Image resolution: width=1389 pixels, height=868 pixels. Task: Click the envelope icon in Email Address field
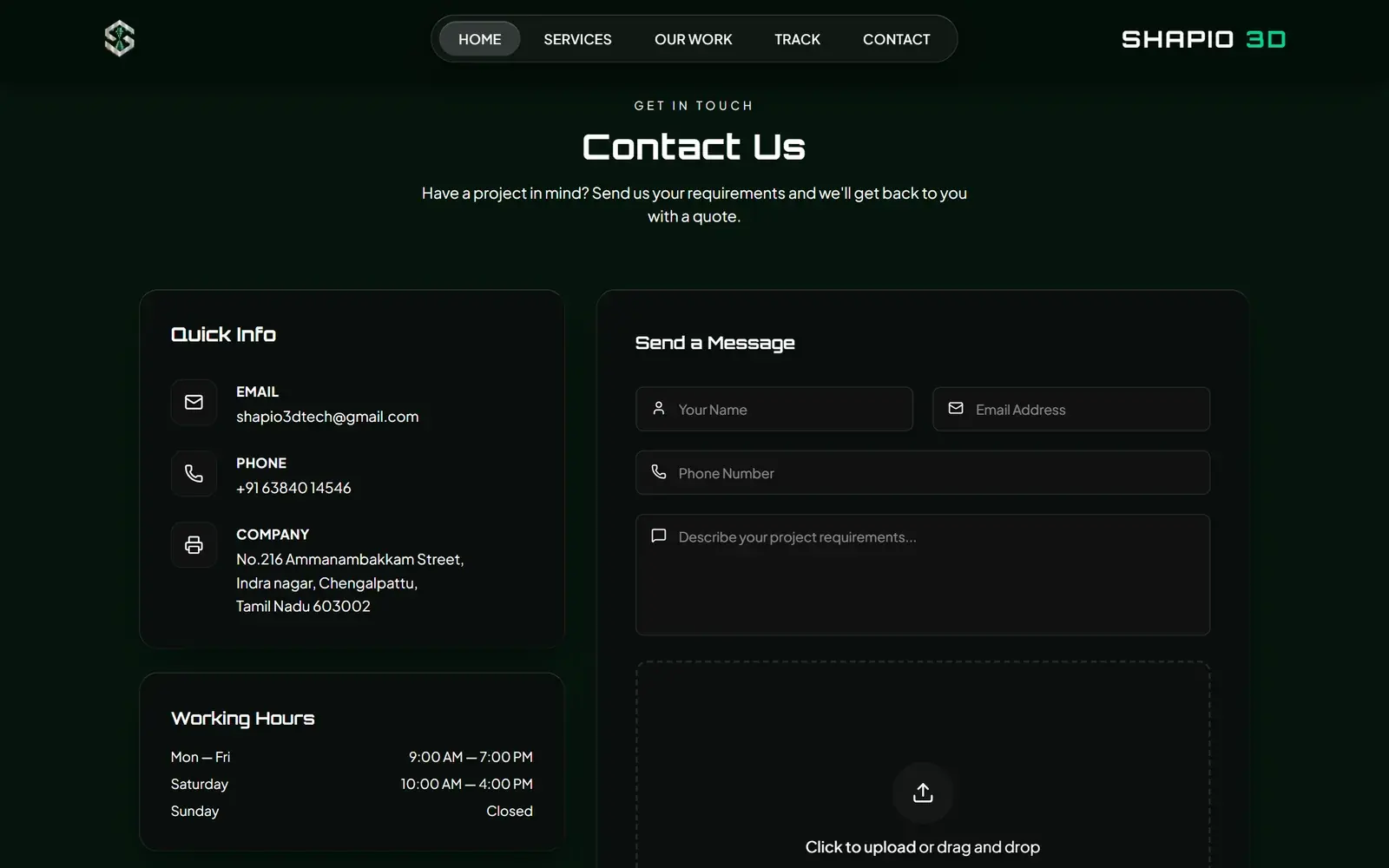[956, 409]
